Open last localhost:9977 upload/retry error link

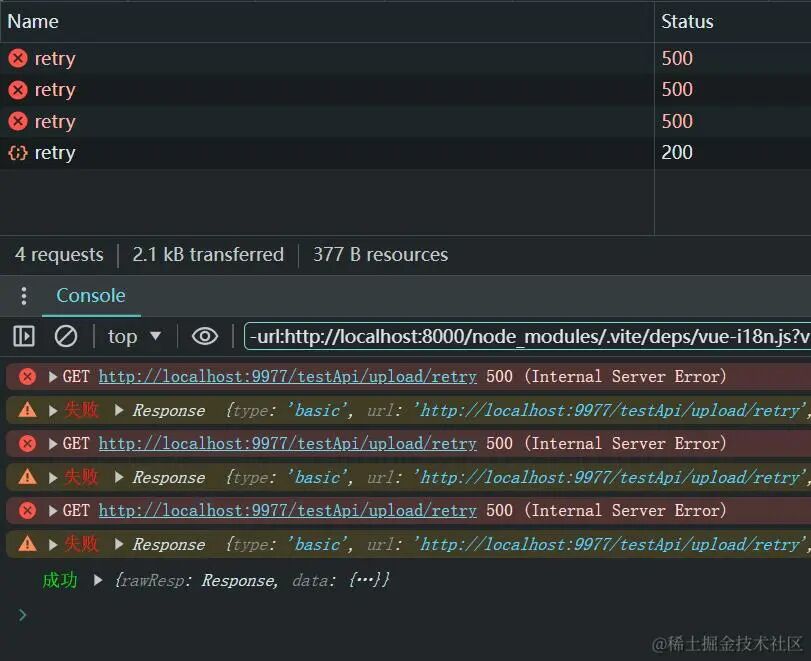click(x=287, y=510)
